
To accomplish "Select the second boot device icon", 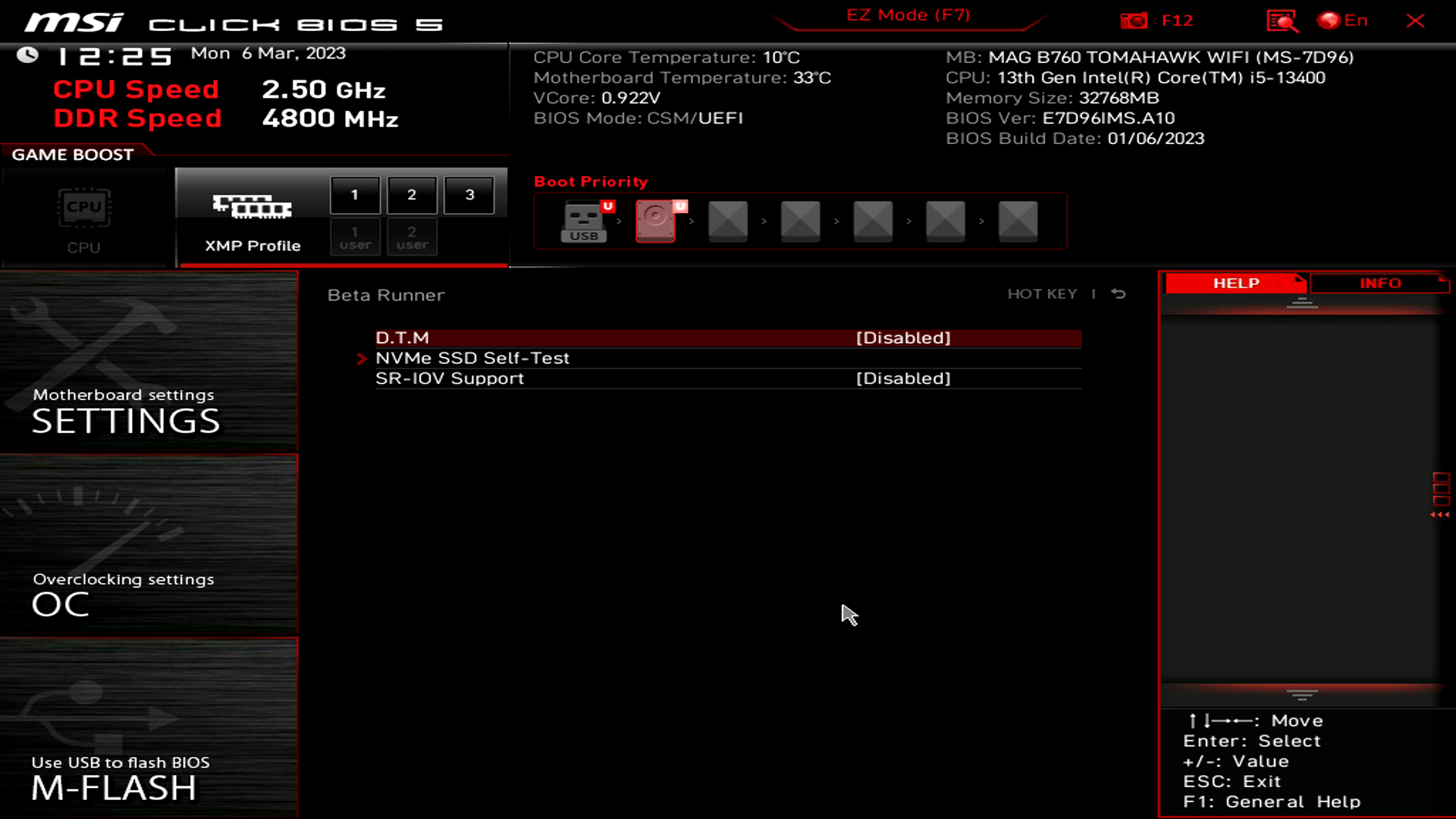I will (655, 220).
